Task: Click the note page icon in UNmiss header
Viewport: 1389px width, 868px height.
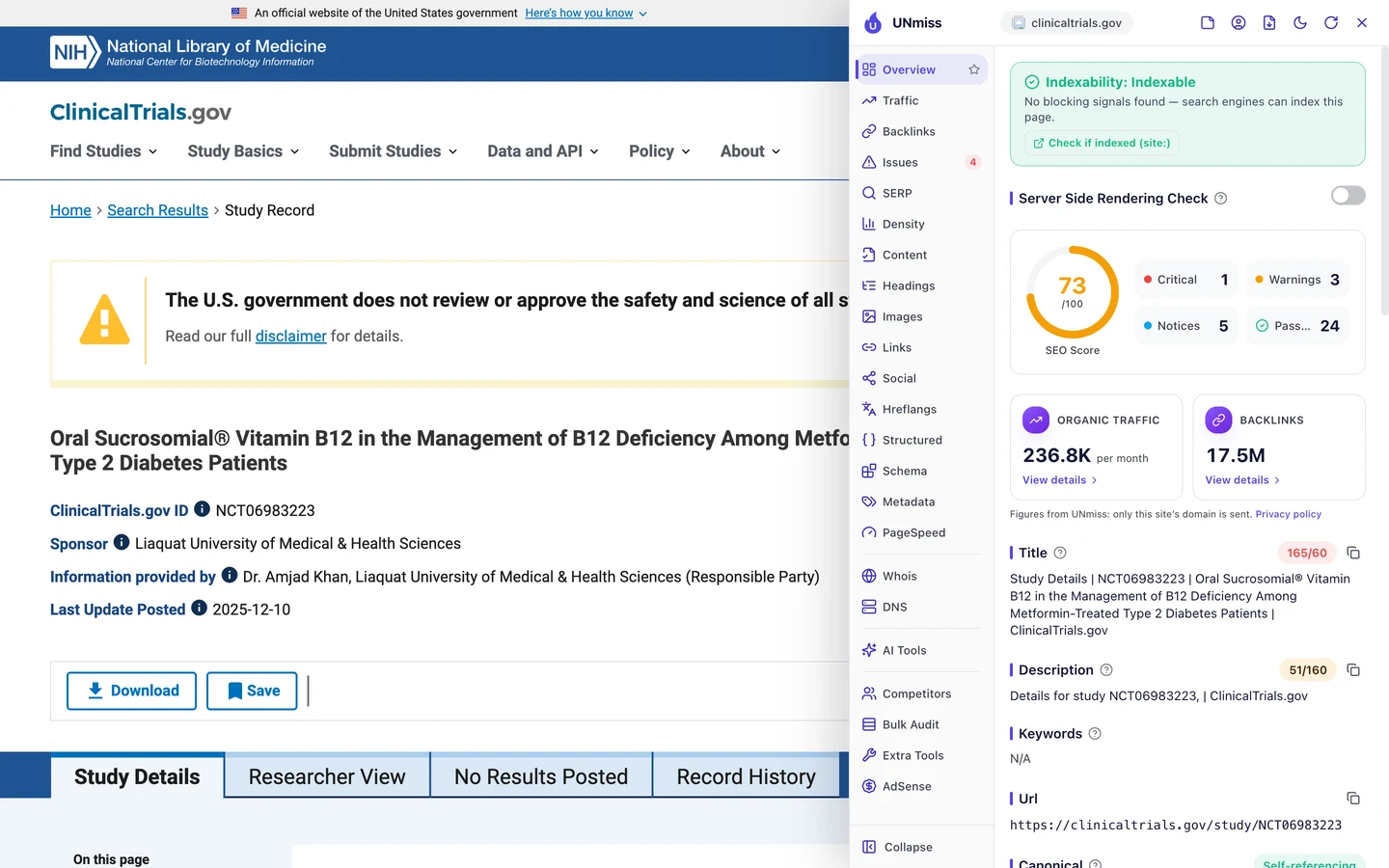Action: [1208, 23]
